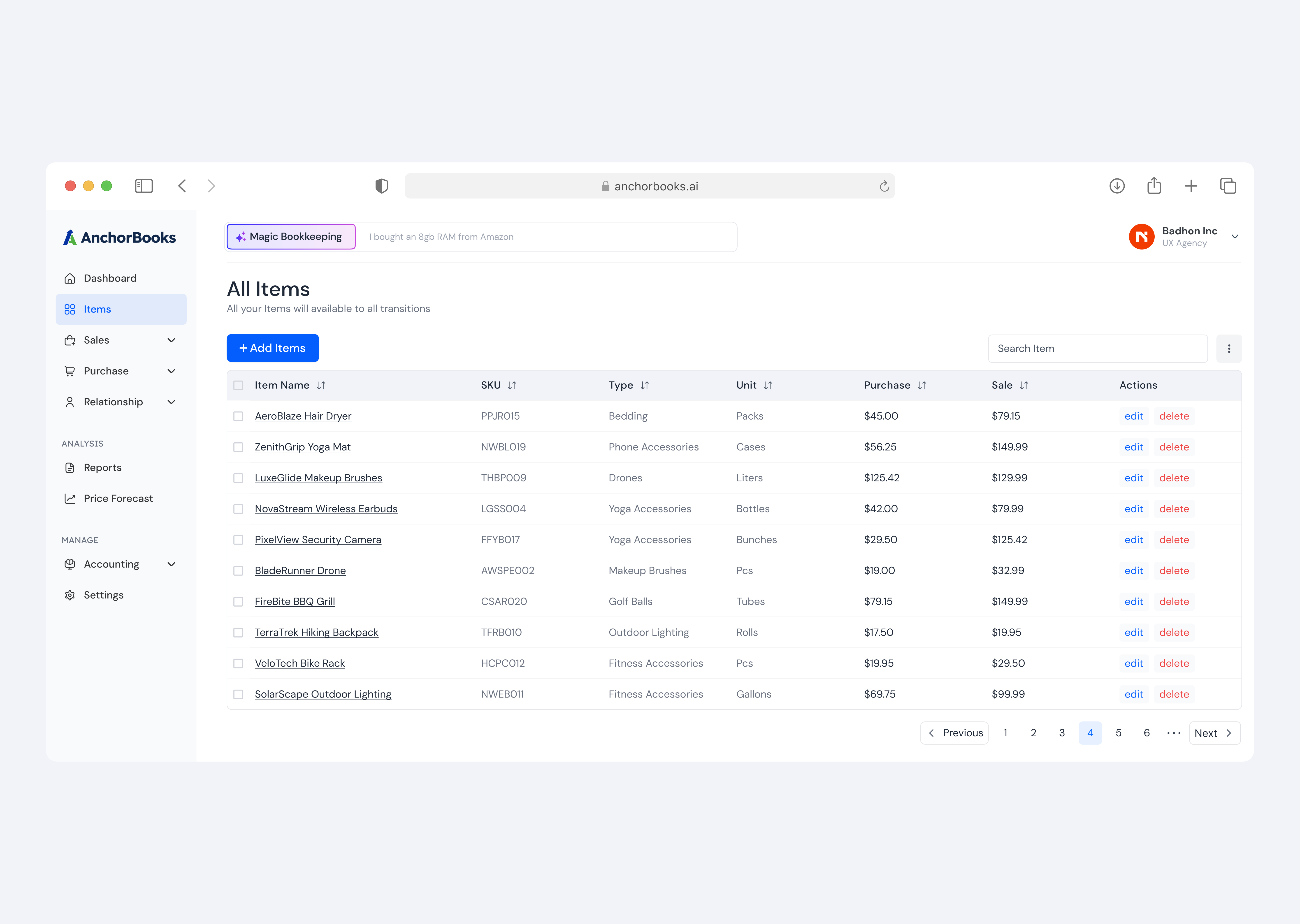Select the Items entry in the sidebar
Image resolution: width=1300 pixels, height=924 pixels.
pos(97,309)
